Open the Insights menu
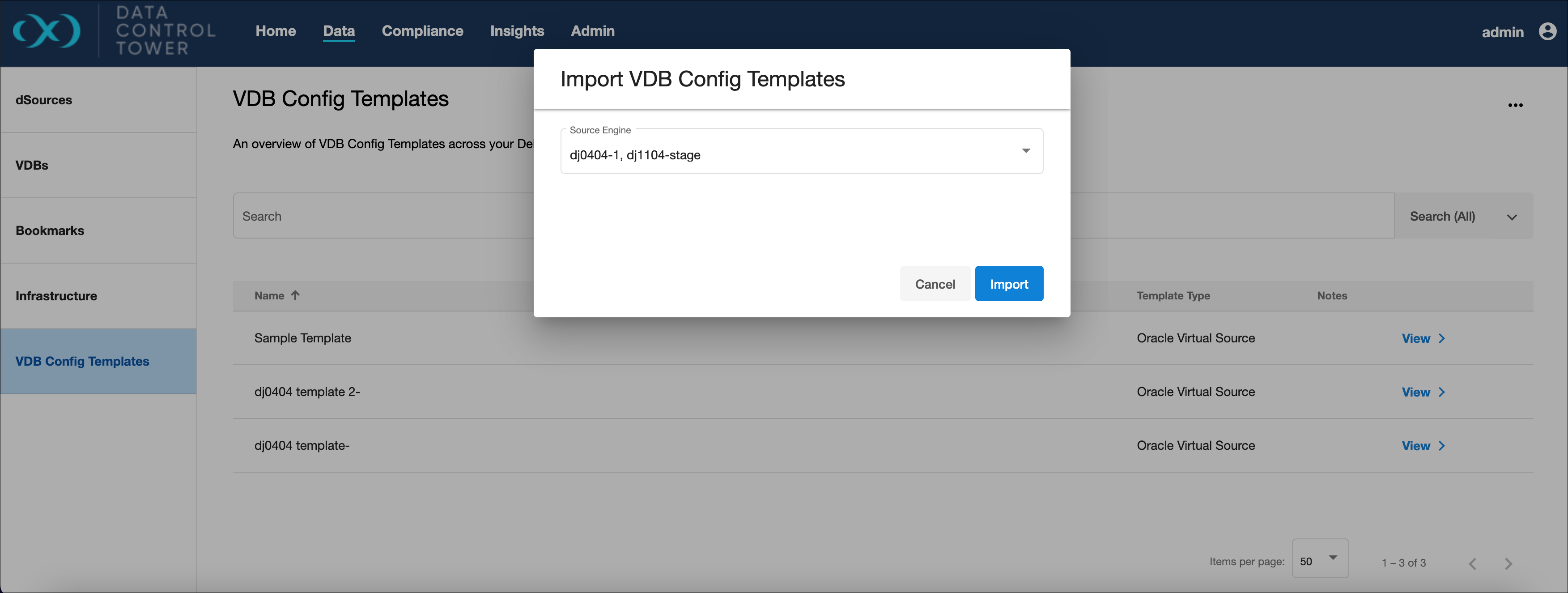This screenshot has width=1568, height=593. pyautogui.click(x=517, y=31)
